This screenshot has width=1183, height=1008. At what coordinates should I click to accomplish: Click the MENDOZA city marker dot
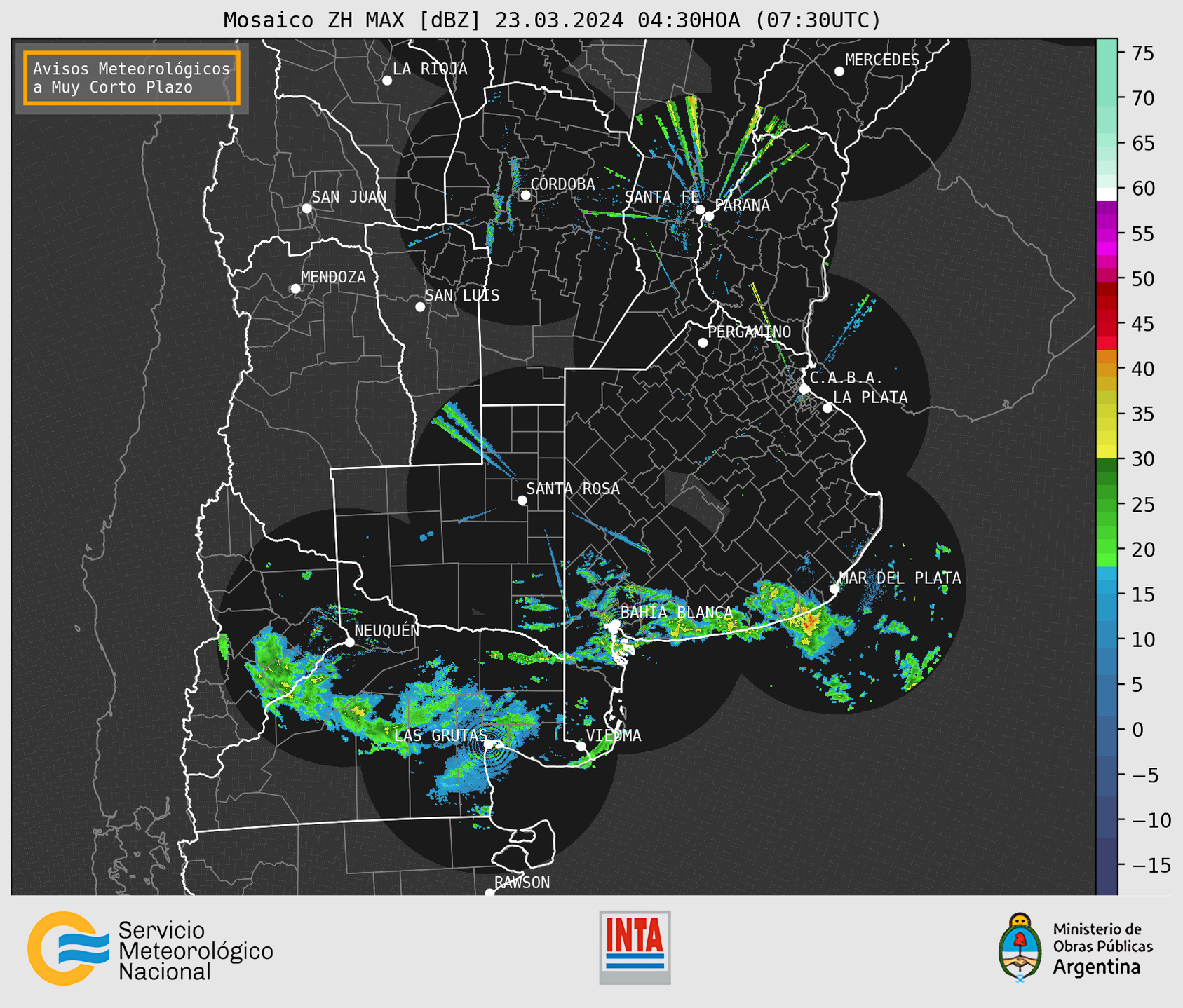pos(296,289)
